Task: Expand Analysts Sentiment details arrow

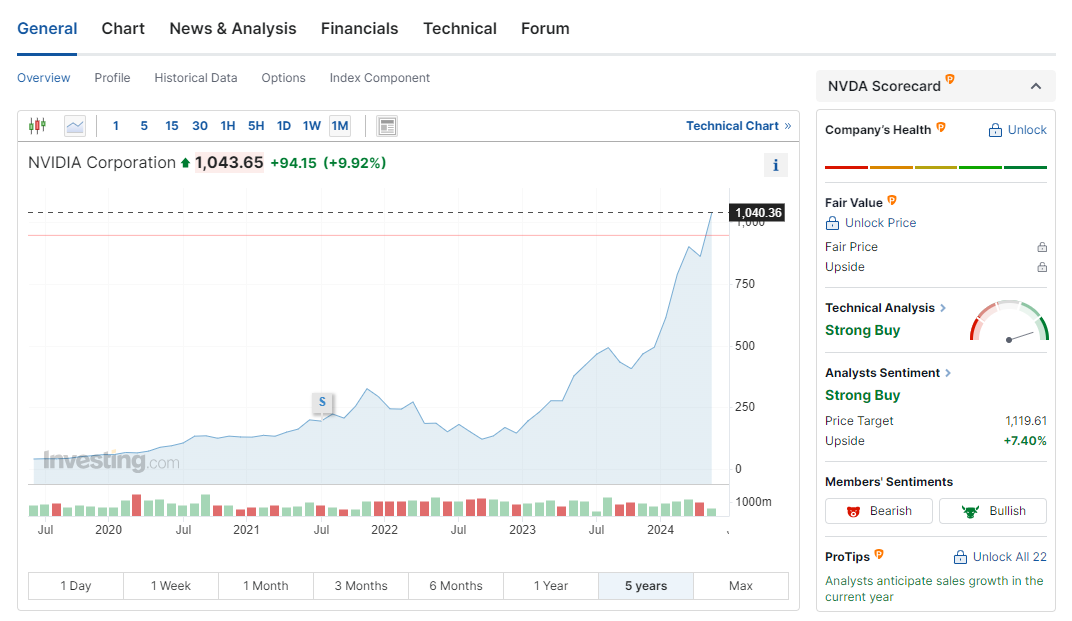Action: pos(948,373)
